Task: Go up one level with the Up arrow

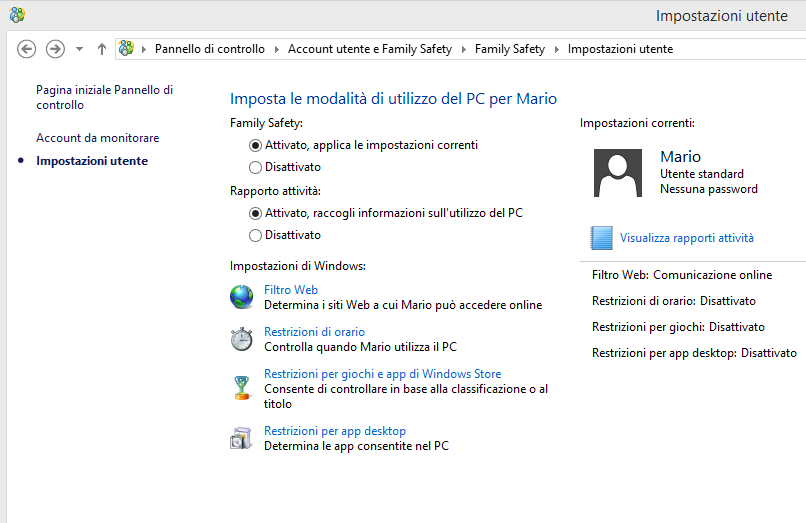Action: click(x=102, y=49)
